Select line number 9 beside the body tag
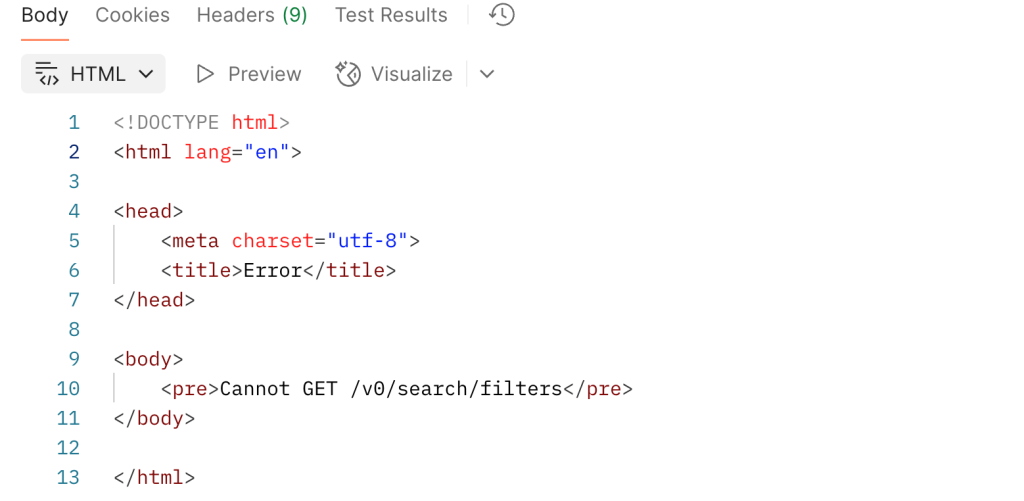This screenshot has width=1024, height=501. pos(73,359)
